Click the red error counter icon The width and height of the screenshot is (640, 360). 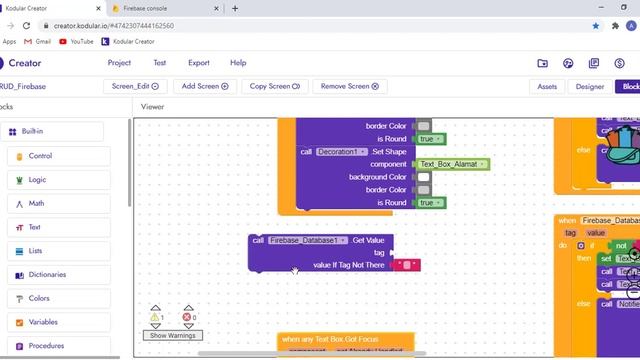pos(187,317)
